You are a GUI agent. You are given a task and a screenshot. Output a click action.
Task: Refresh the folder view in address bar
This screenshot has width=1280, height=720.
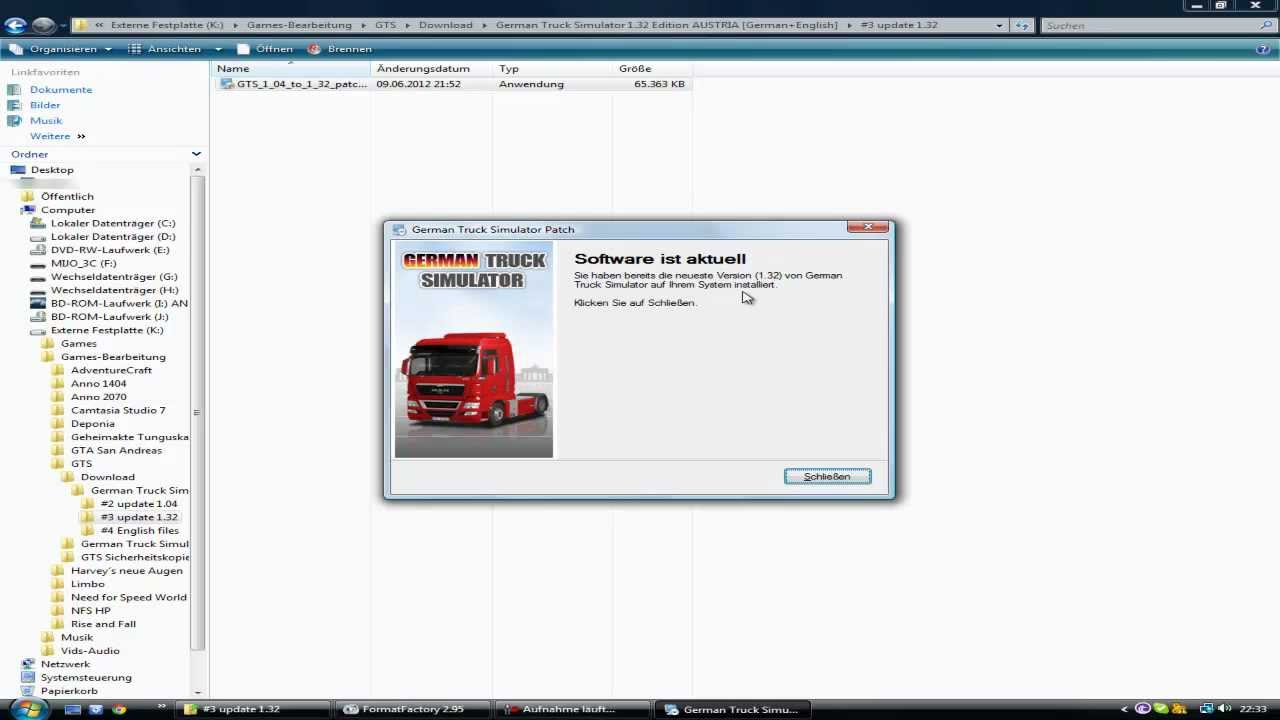[x=1022, y=25]
